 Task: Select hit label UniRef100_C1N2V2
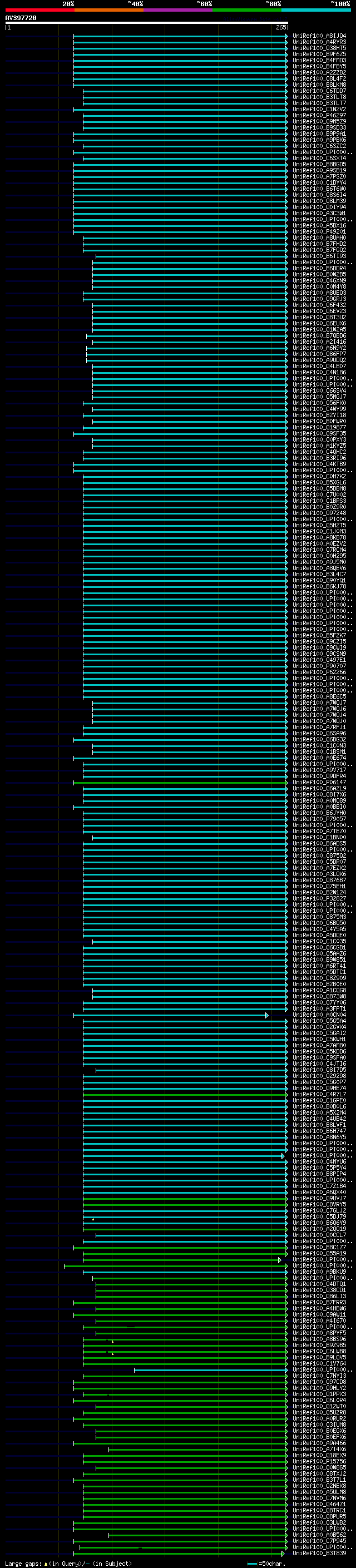coord(319,109)
